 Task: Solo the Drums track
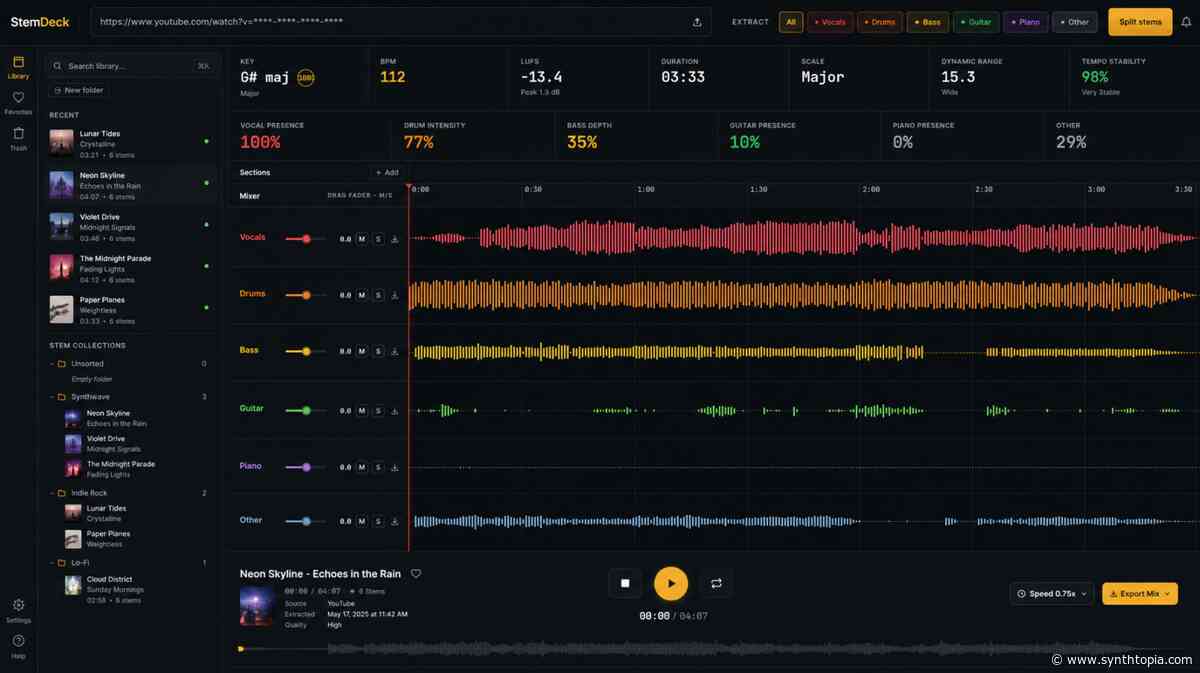pos(378,295)
